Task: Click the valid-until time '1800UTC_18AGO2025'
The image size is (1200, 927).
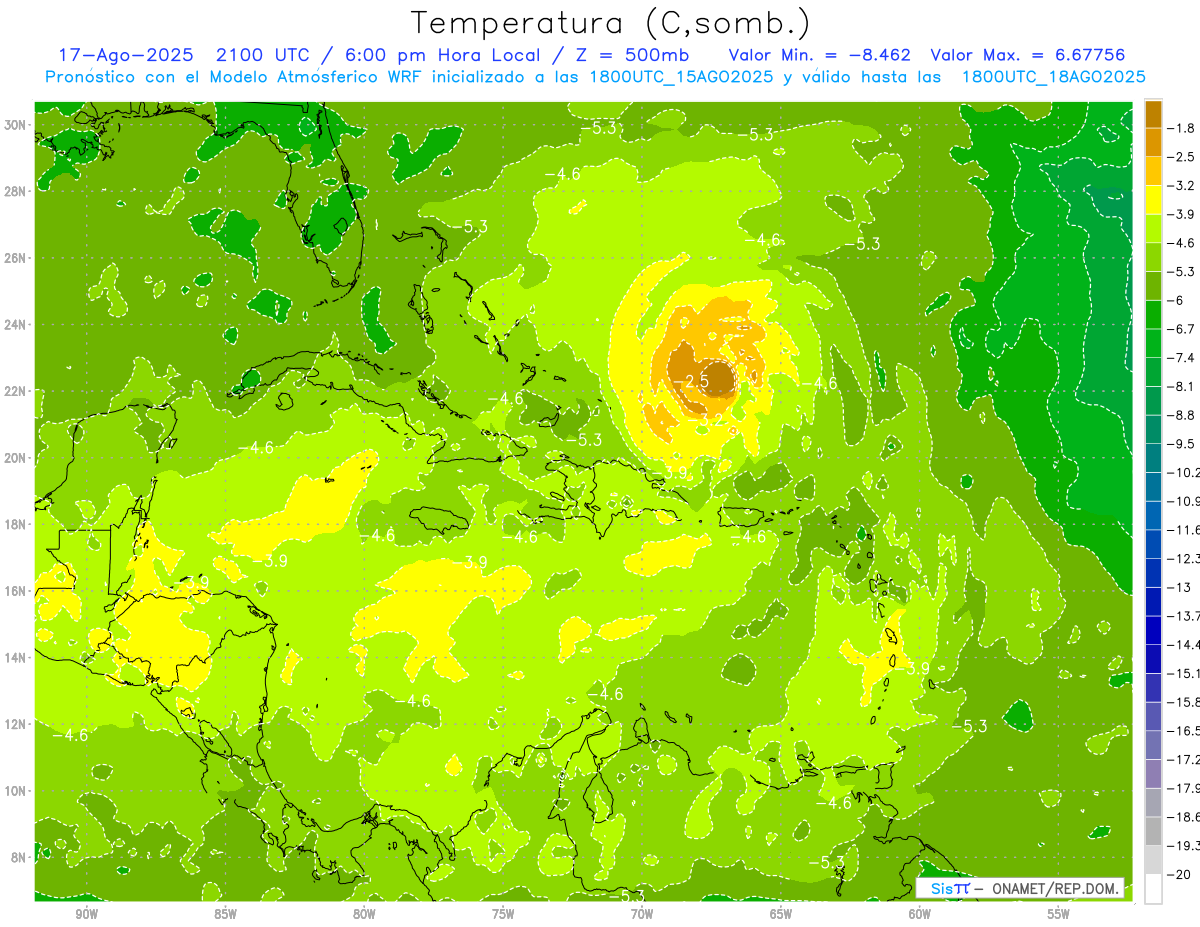Action: tap(1053, 77)
